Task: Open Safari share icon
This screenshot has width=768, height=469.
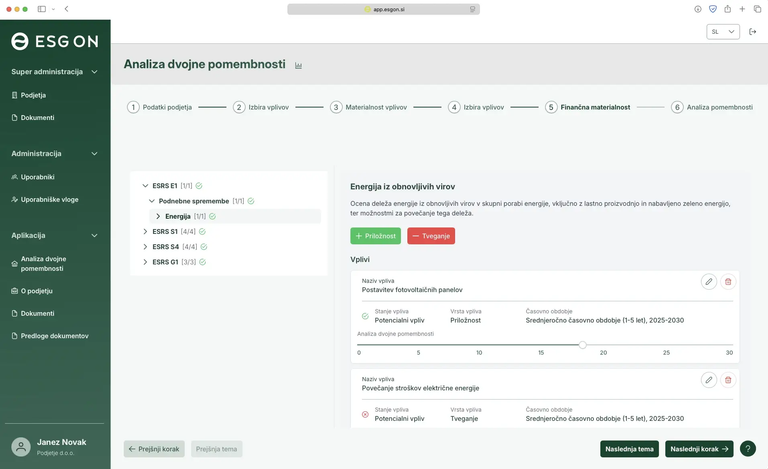Action: (x=728, y=9)
